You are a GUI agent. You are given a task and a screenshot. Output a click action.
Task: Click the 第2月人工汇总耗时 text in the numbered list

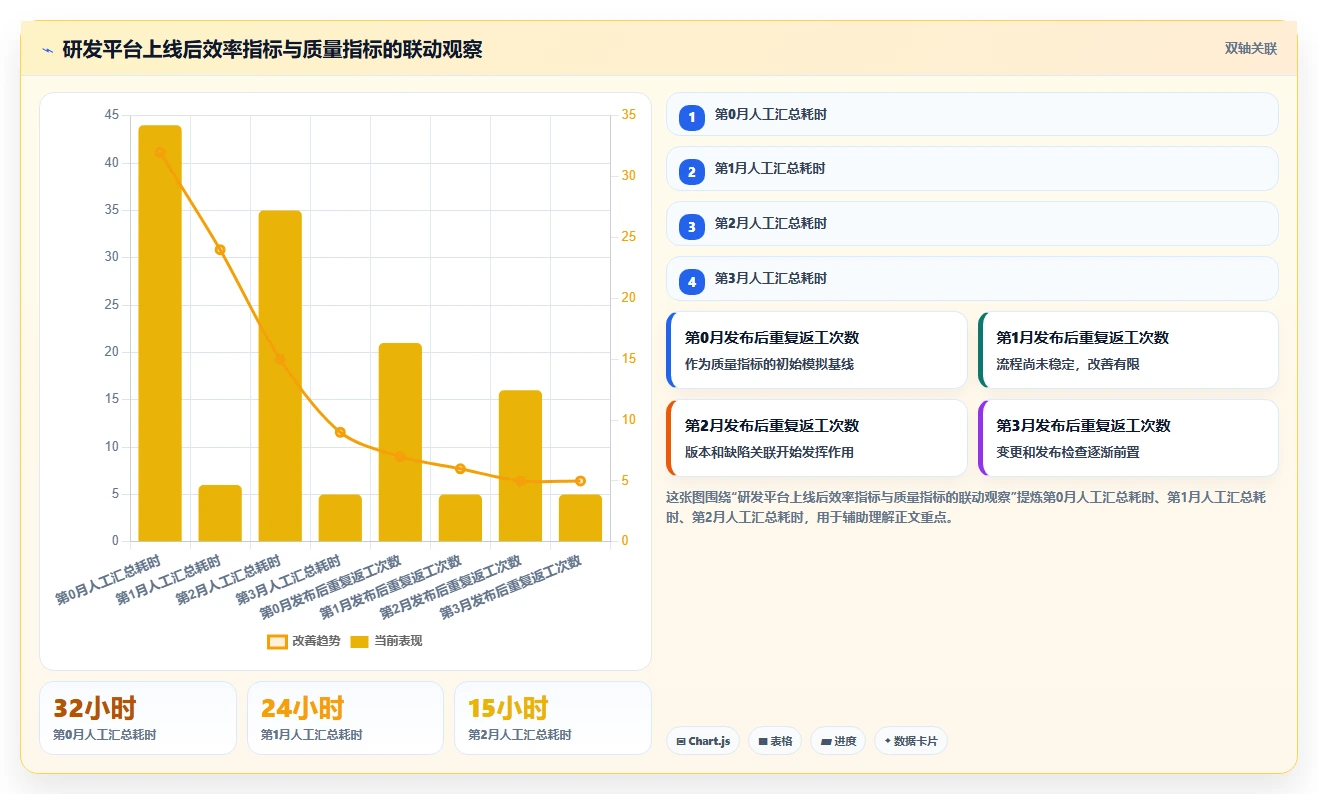click(x=770, y=224)
